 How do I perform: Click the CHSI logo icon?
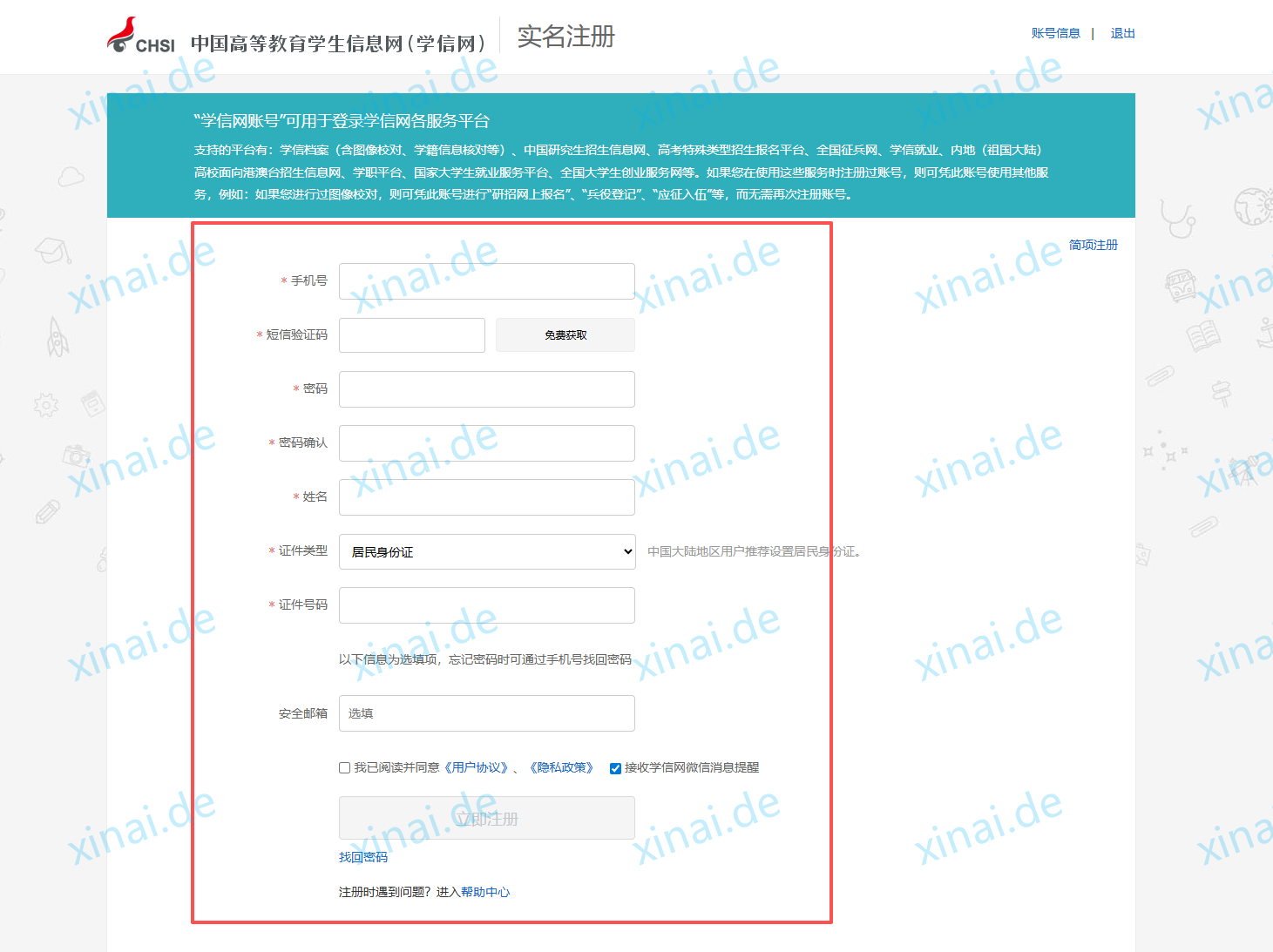(139, 37)
